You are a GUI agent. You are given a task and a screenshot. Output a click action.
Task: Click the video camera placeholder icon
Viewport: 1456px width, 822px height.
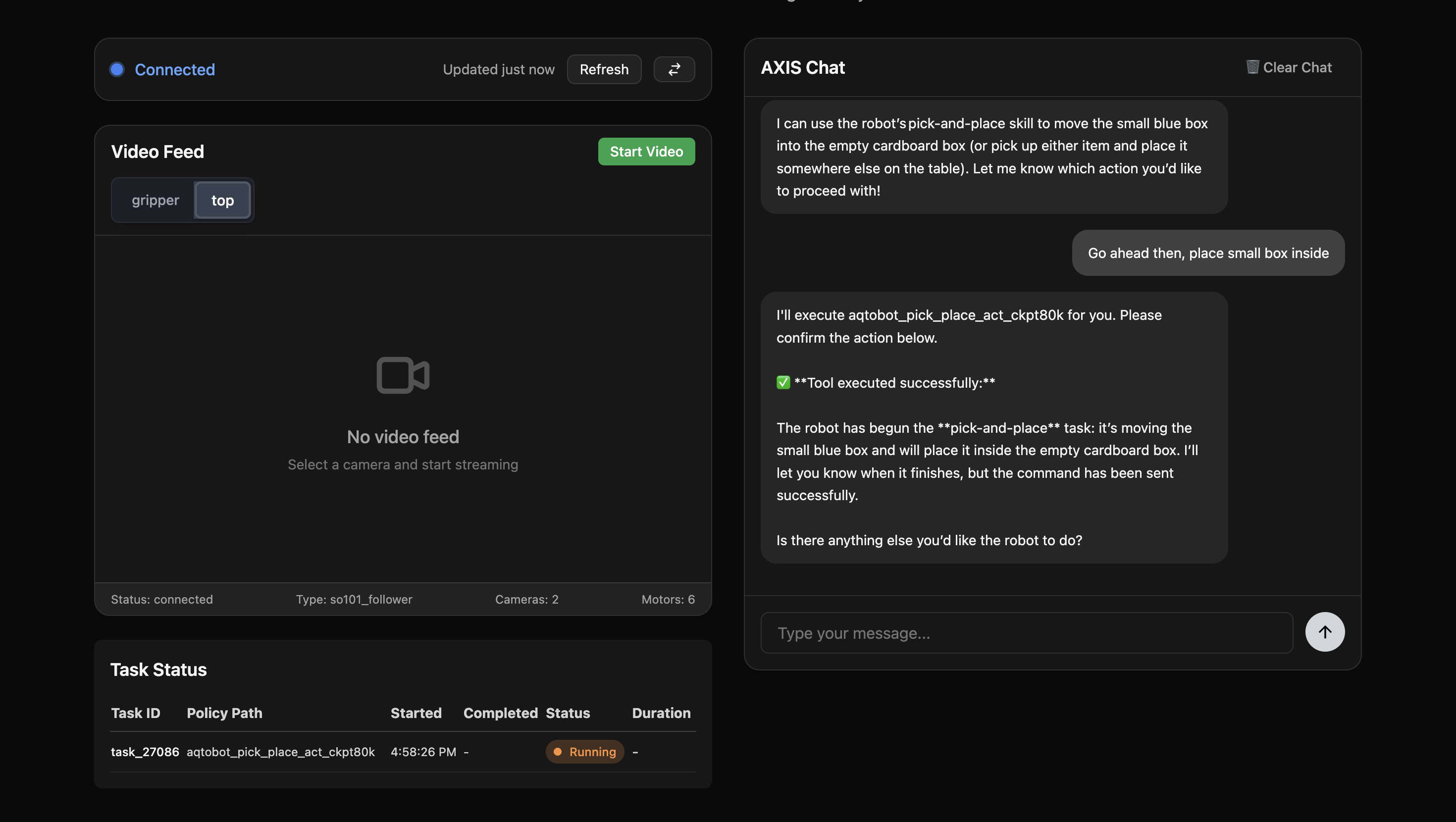403,375
